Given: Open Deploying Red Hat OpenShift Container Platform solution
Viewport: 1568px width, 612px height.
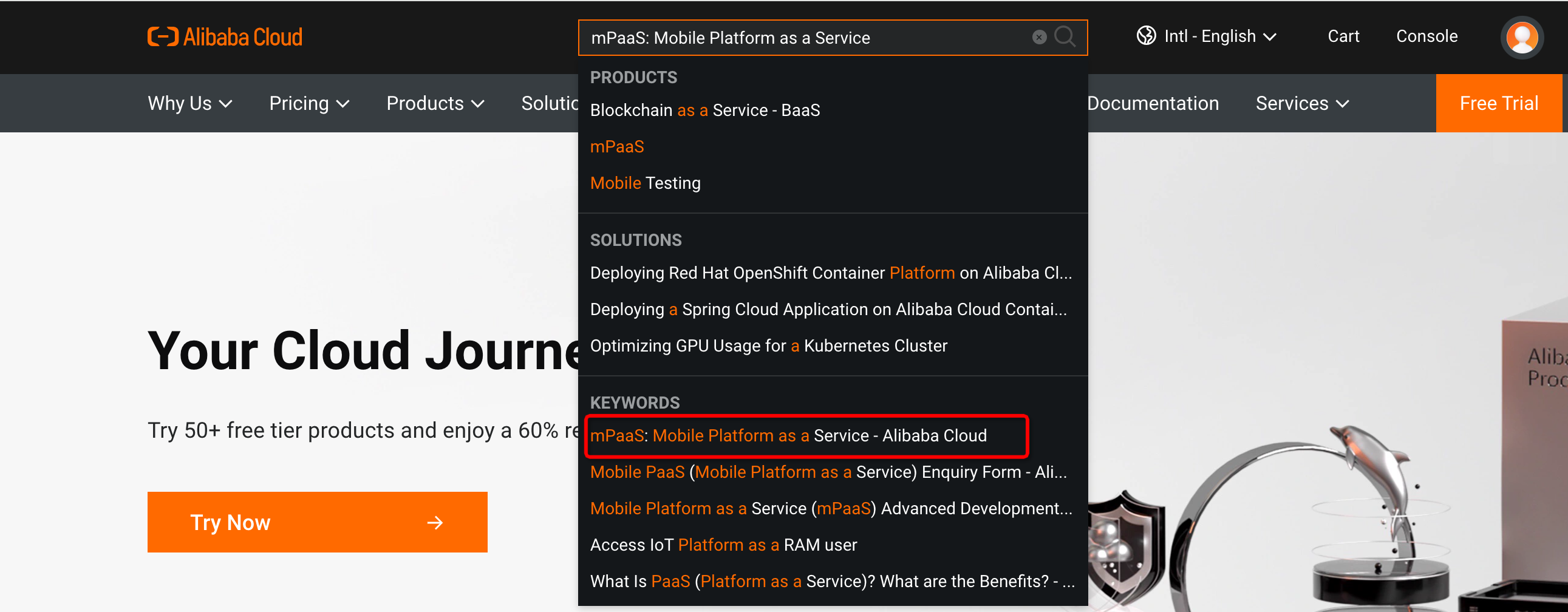Looking at the screenshot, I should 833,273.
